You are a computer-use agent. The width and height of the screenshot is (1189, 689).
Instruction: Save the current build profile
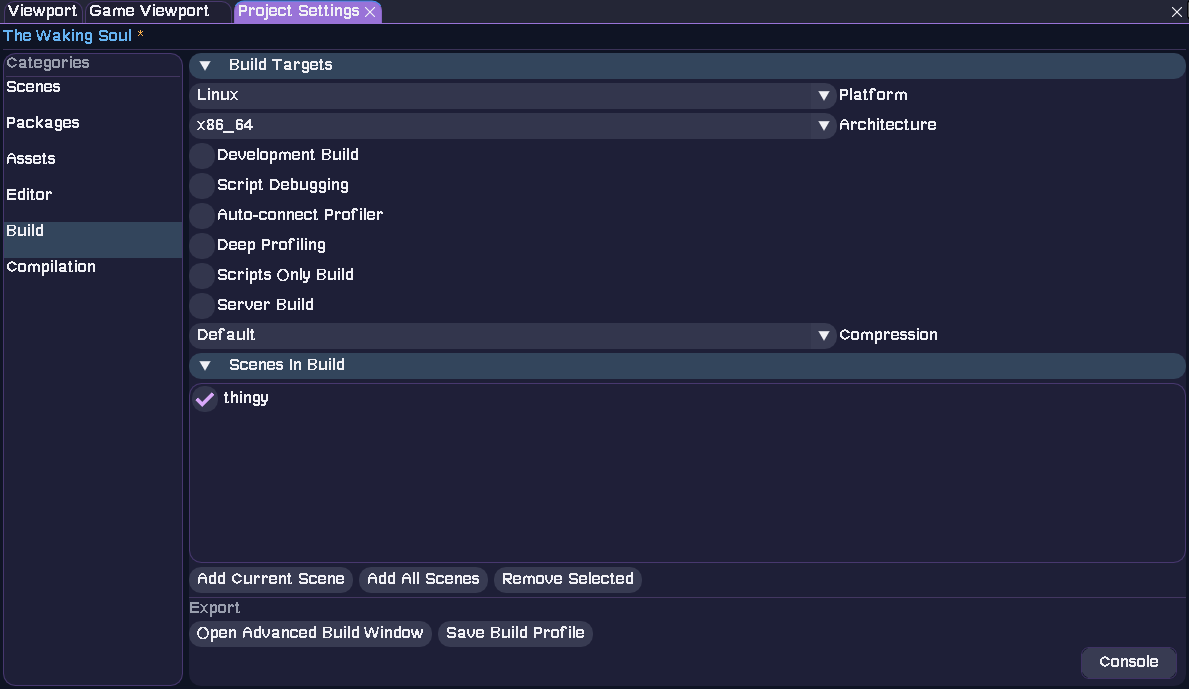tap(515, 632)
